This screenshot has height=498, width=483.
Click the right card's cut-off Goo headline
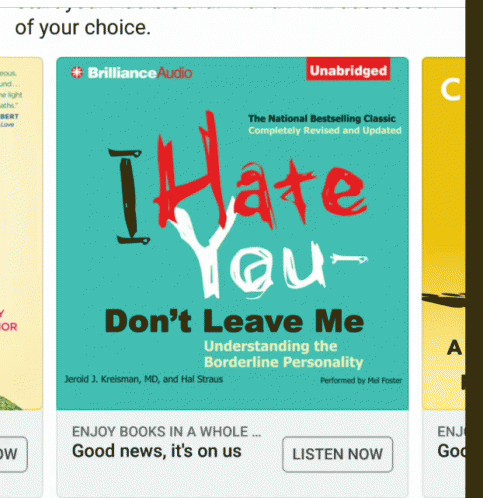tap(451, 451)
